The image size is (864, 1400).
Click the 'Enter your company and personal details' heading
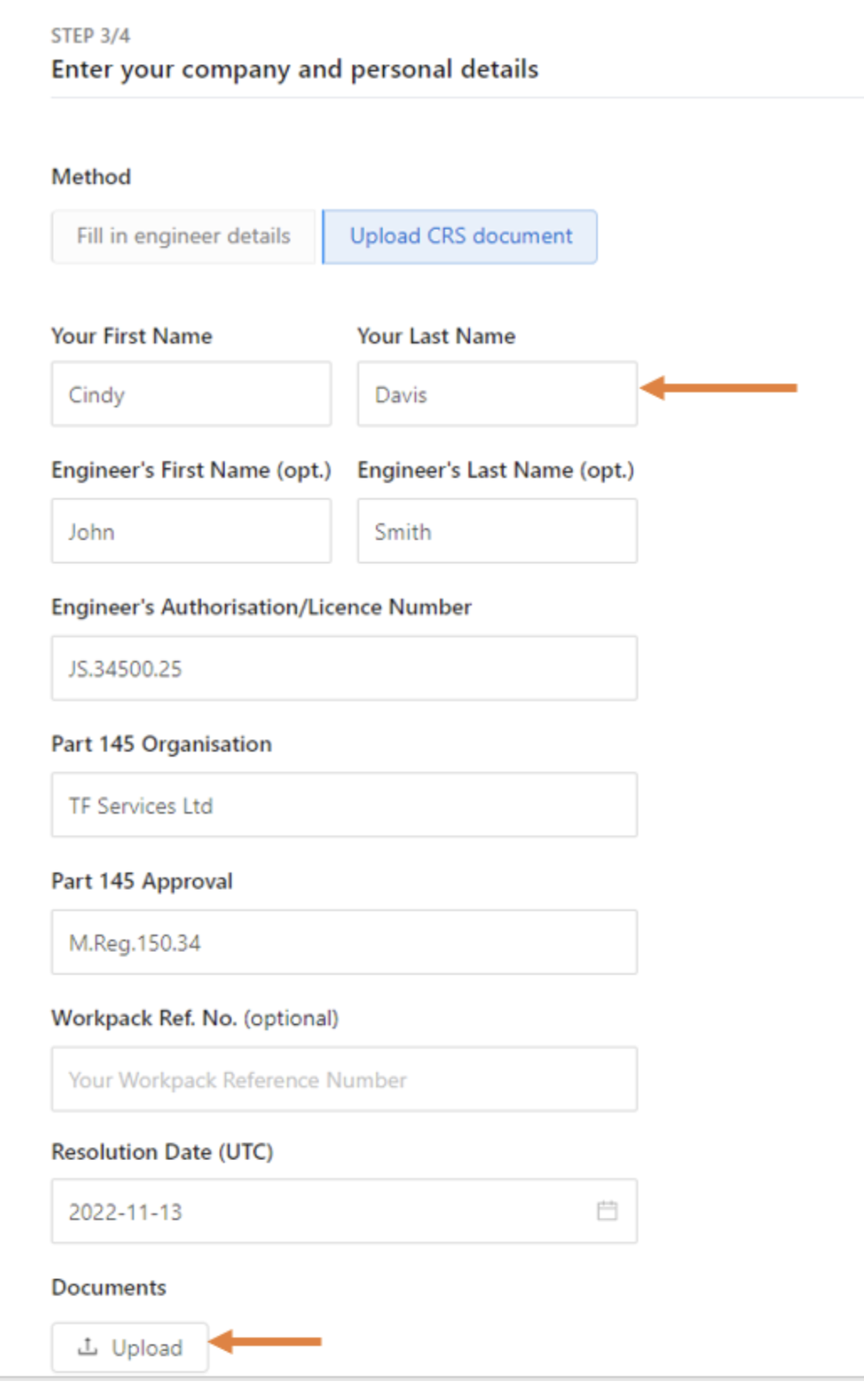(x=295, y=69)
